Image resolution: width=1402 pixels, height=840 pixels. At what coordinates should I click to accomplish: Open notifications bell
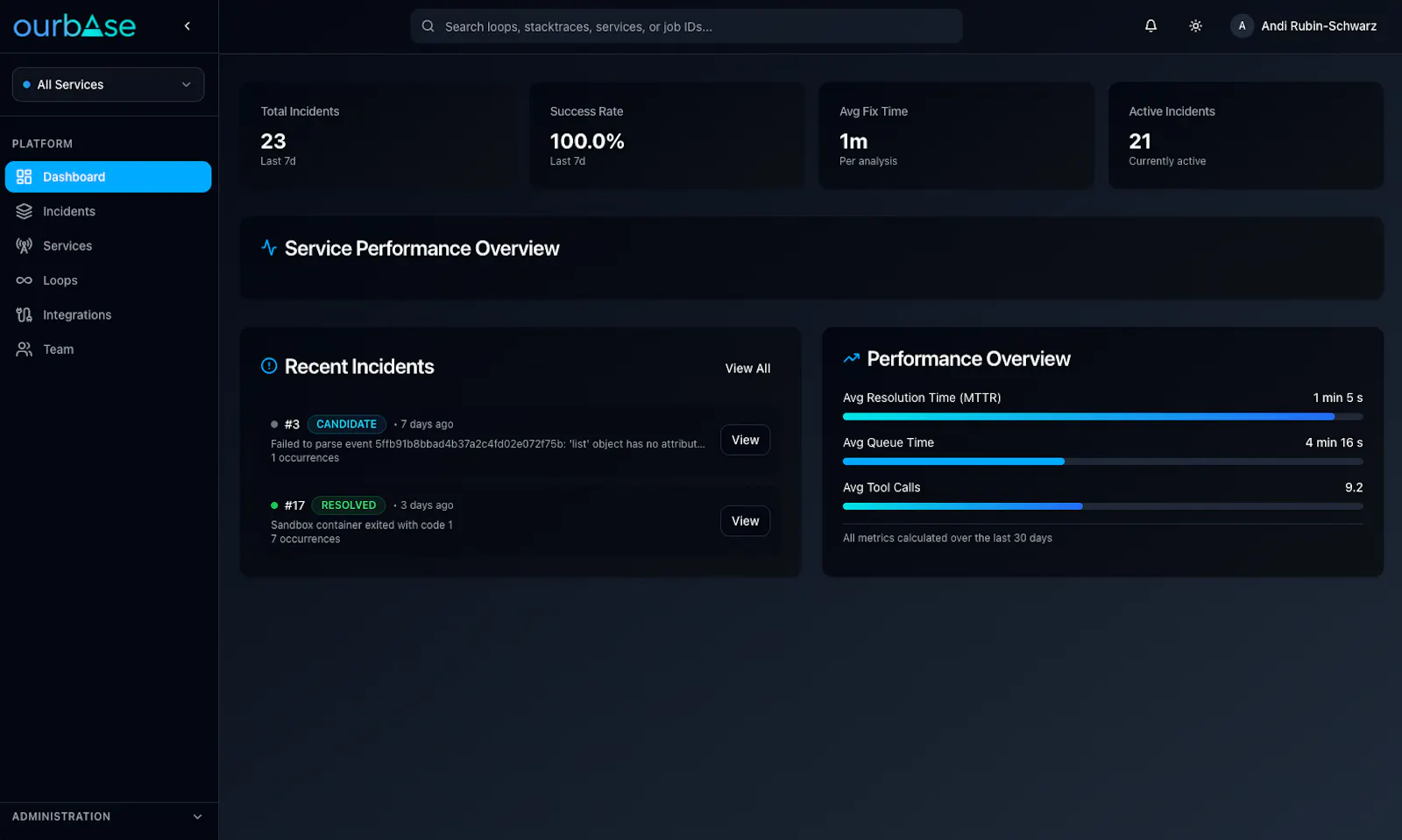[x=1151, y=26]
